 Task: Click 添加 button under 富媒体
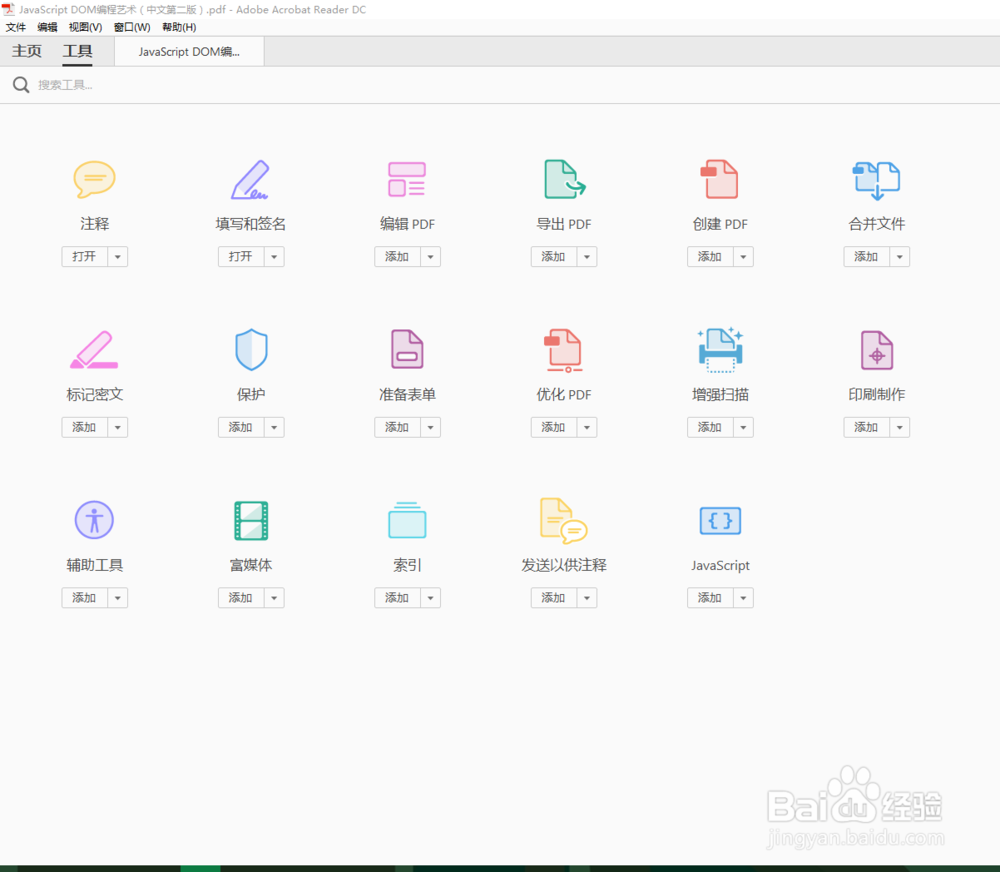(241, 598)
